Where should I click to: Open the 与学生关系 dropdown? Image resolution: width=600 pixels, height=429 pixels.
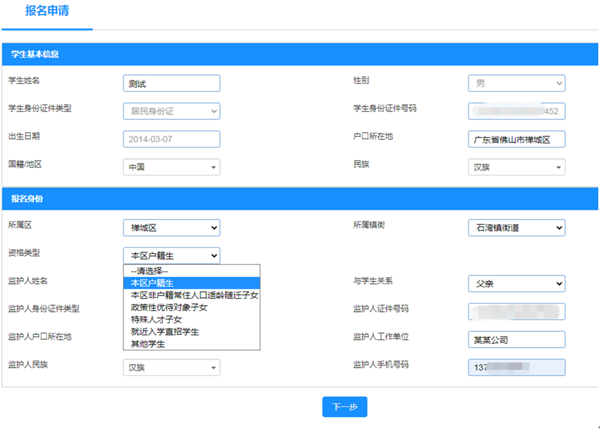click(x=516, y=283)
